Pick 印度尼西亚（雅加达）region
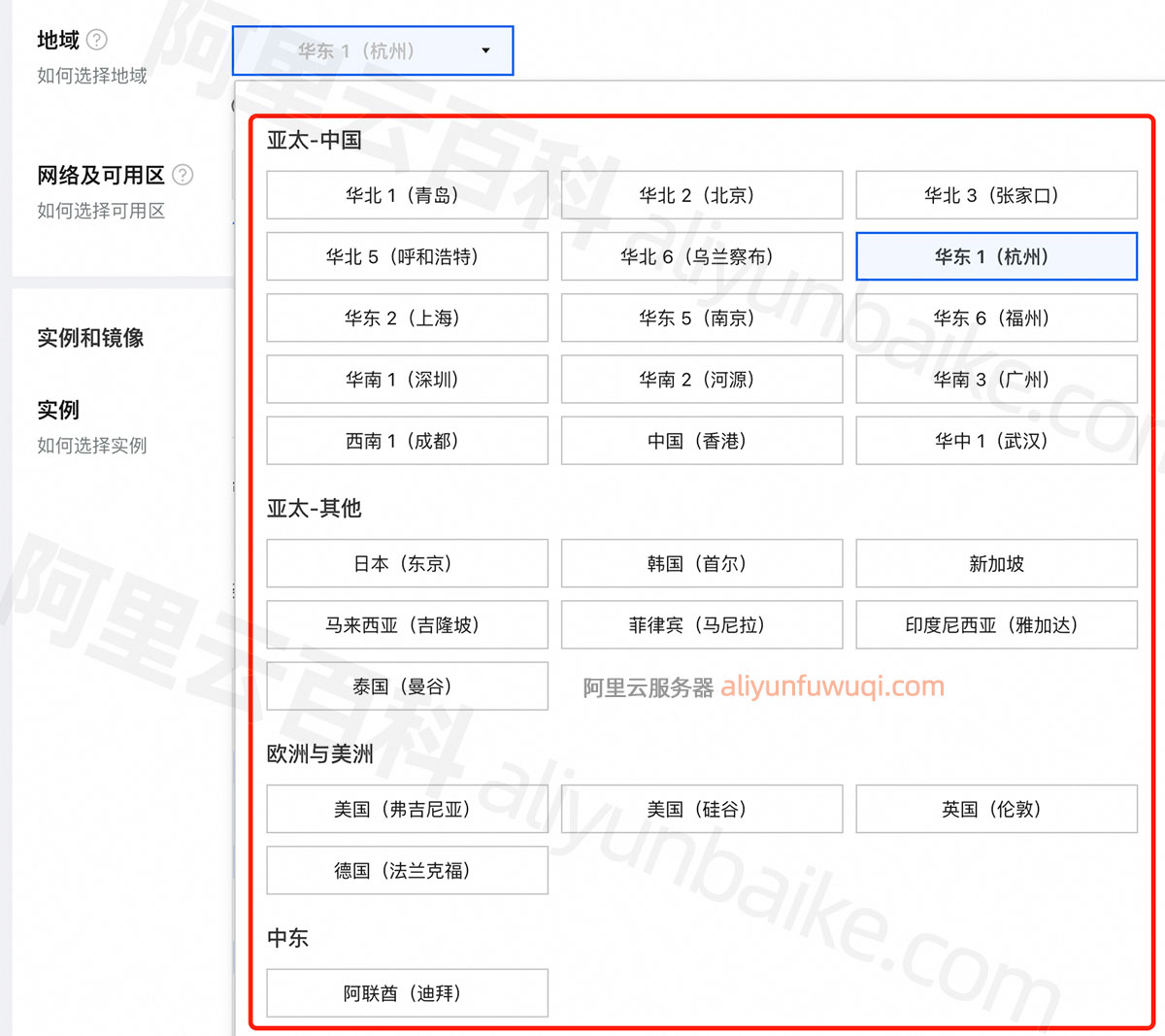 tap(996, 625)
